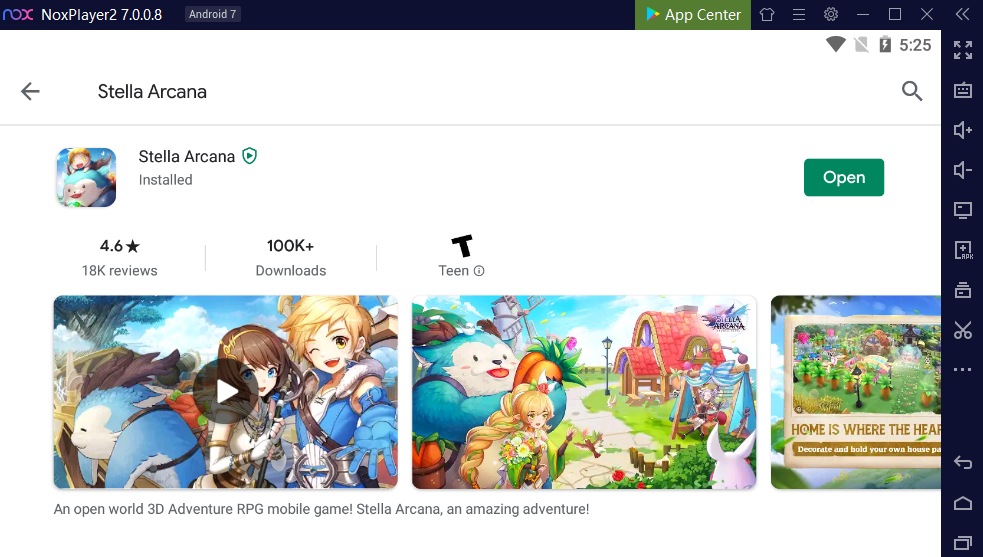983x557 pixels.
Task: Click the Nox logo in title bar
Action: pos(18,14)
